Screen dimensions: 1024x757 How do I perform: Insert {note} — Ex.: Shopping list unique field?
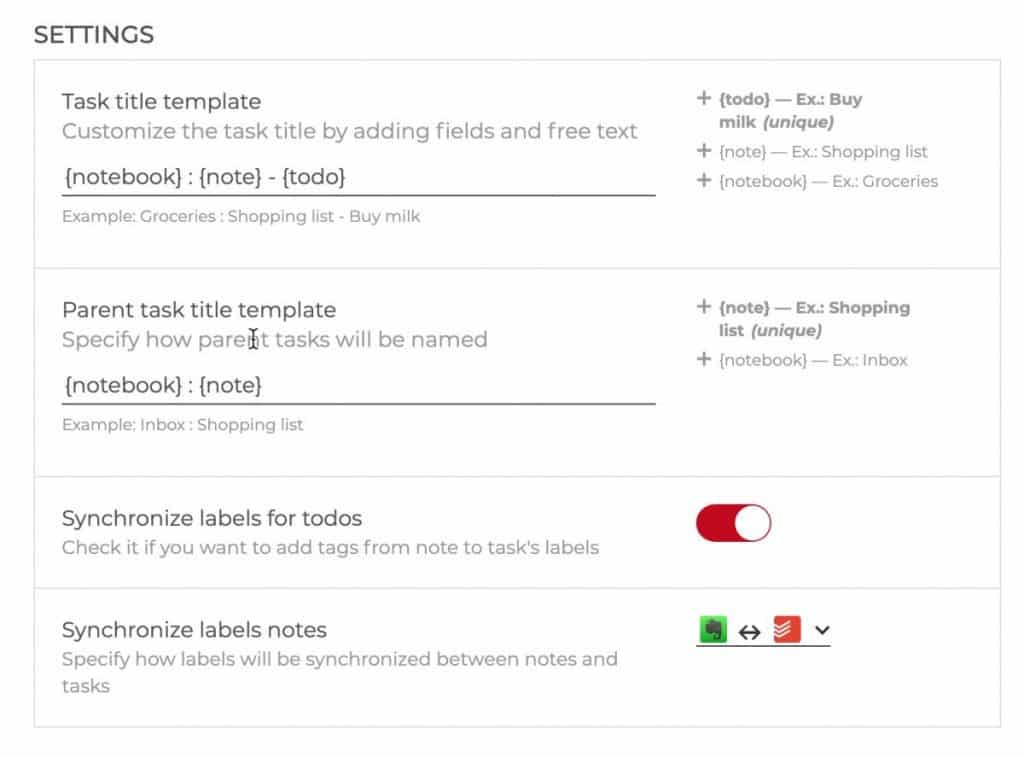[814, 319]
